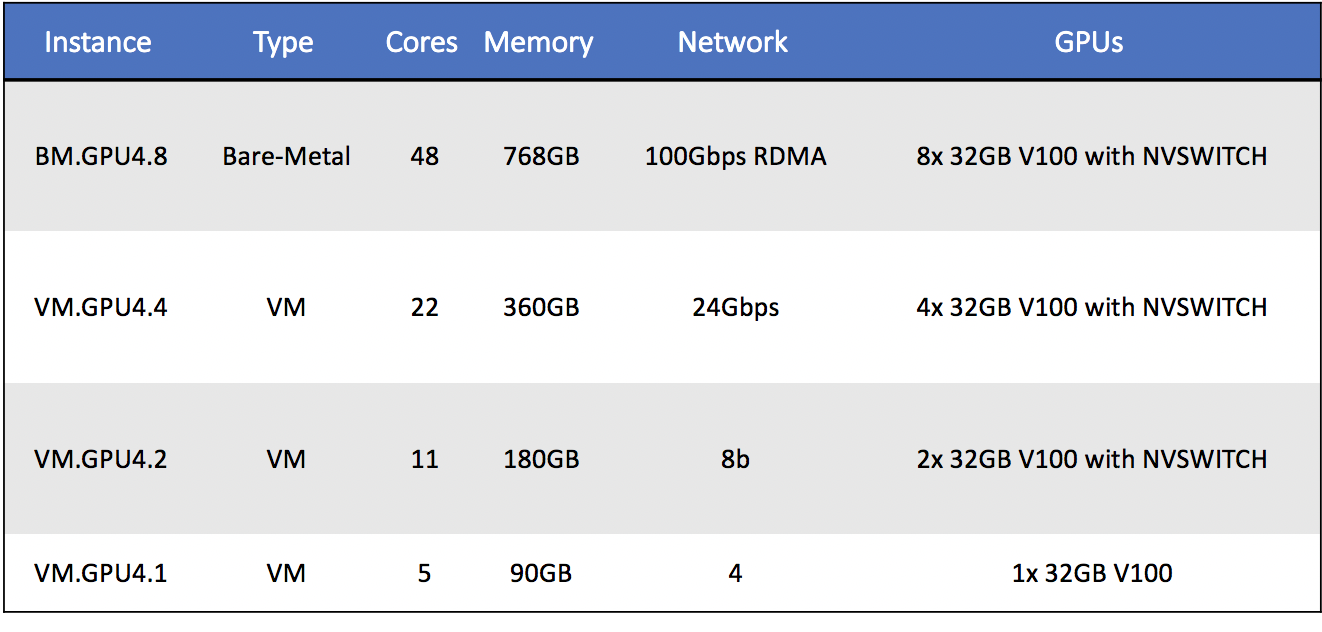Select the VM.GPU4.4 instance cell
The width and height of the screenshot is (1322, 632).
pos(100,307)
